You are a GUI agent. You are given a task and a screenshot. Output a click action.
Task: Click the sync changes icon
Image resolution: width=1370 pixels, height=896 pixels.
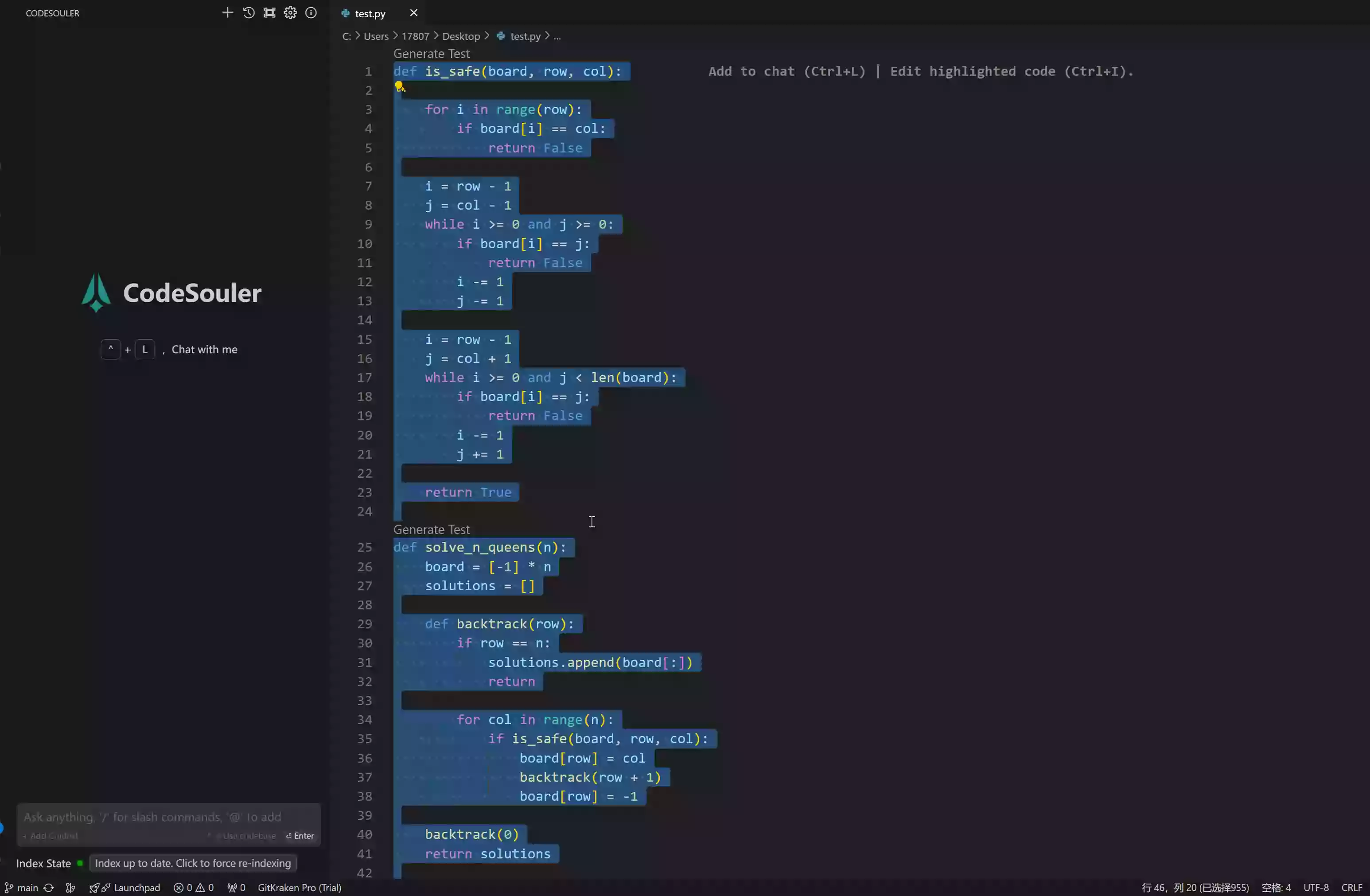click(x=49, y=888)
